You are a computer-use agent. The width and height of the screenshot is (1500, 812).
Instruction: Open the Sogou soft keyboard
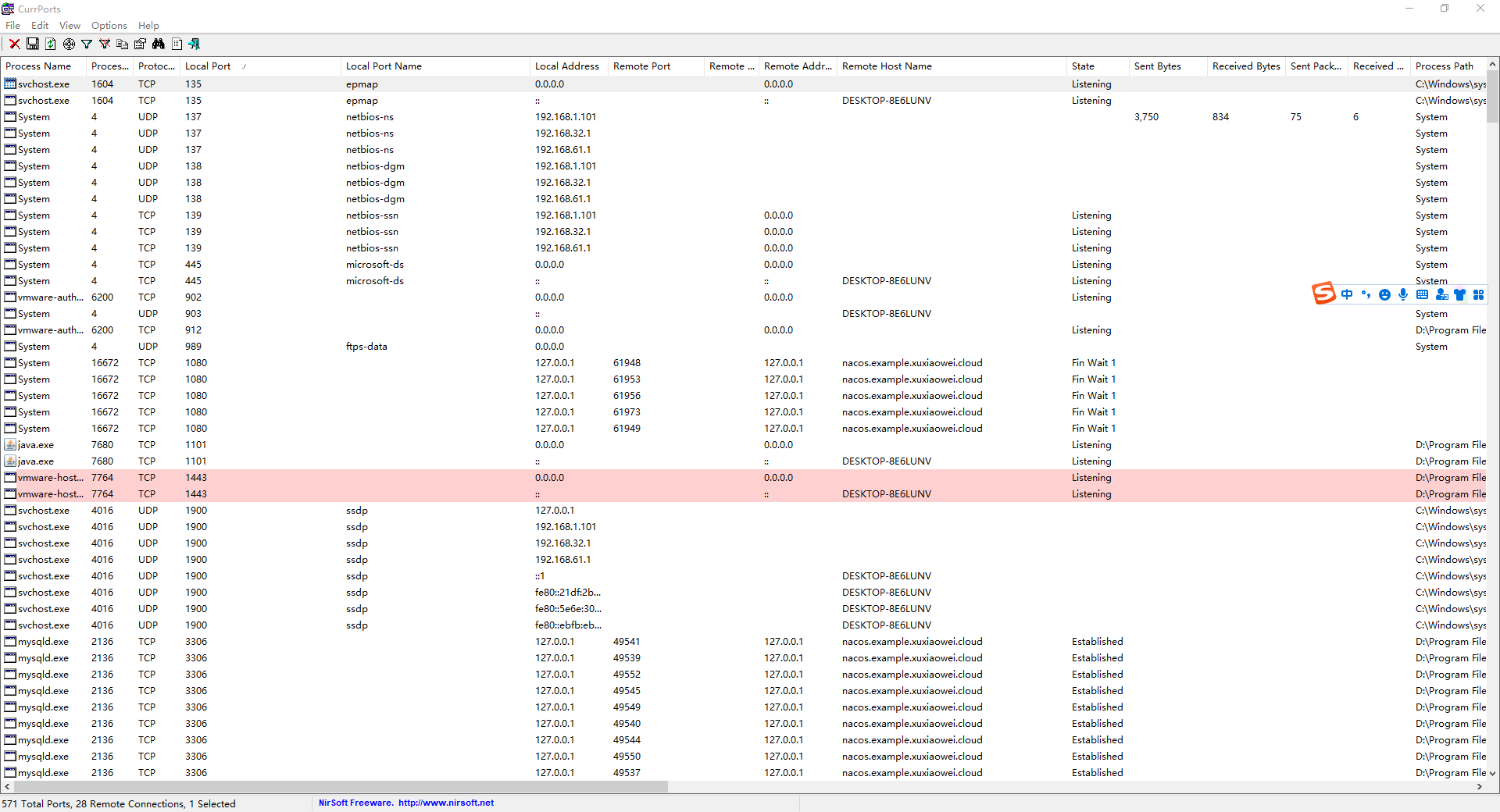pyautogui.click(x=1423, y=295)
